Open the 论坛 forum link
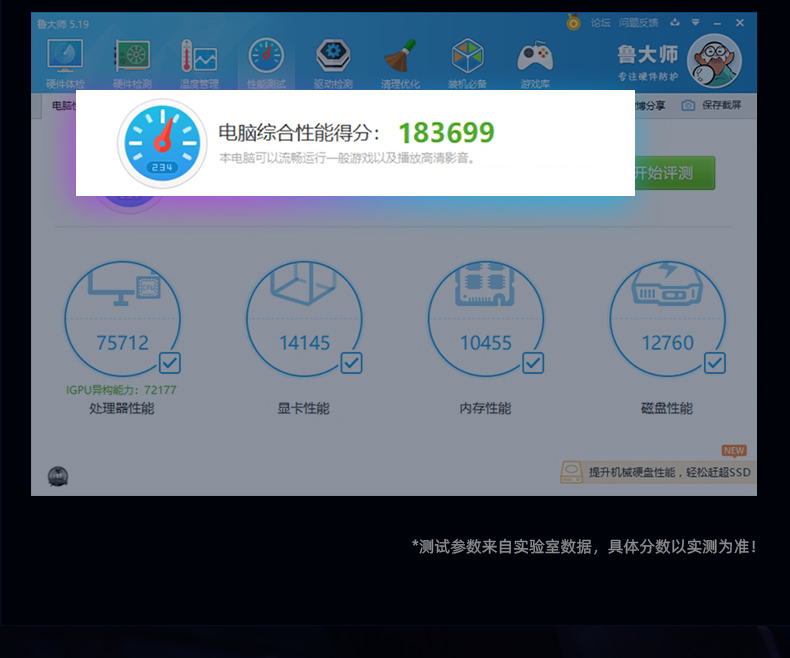The width and height of the screenshot is (790, 658). pos(601,23)
